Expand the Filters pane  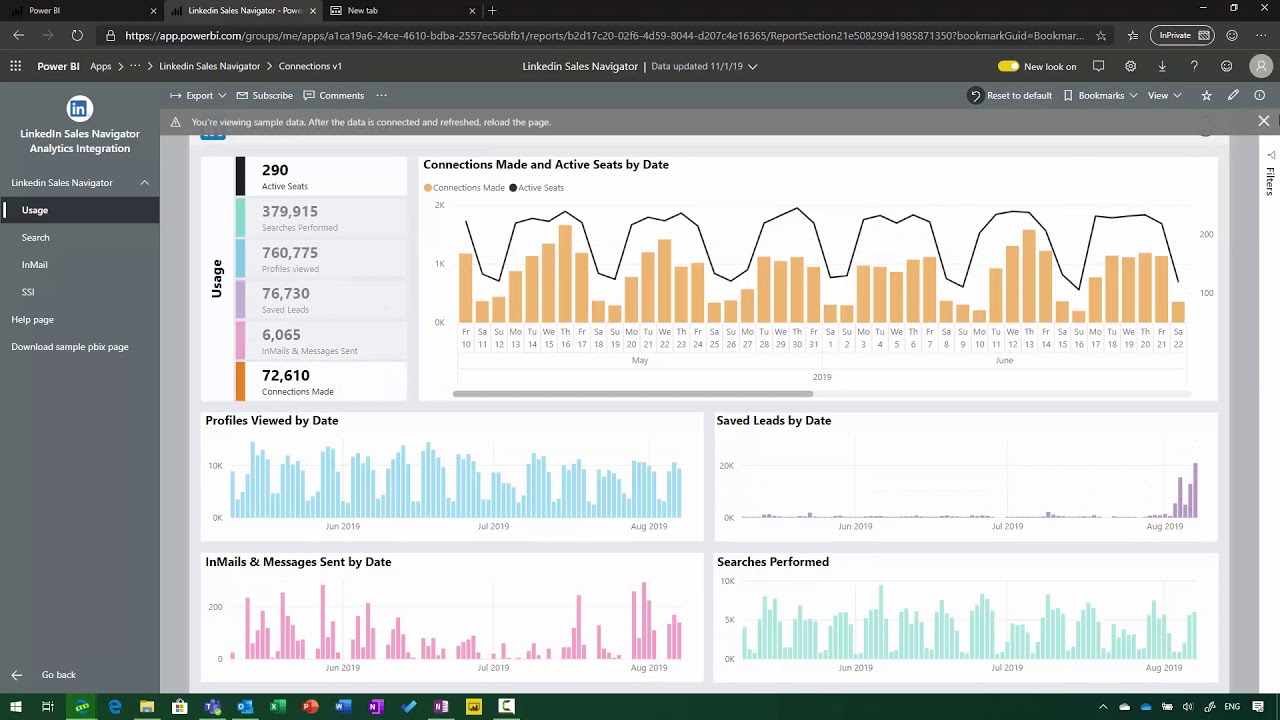[x=1270, y=174]
